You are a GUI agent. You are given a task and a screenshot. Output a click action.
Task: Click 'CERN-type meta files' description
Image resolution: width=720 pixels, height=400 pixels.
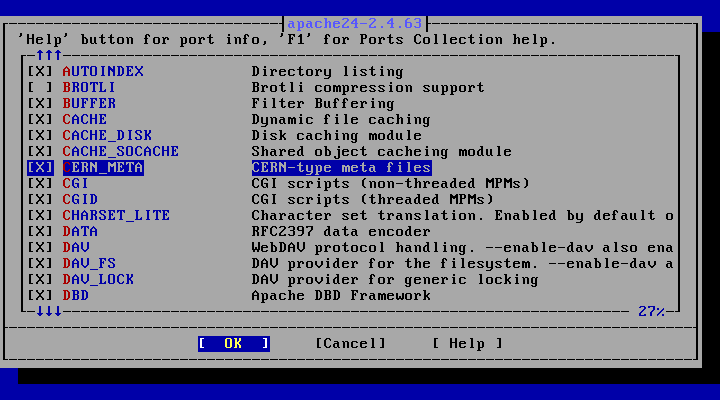(341, 168)
